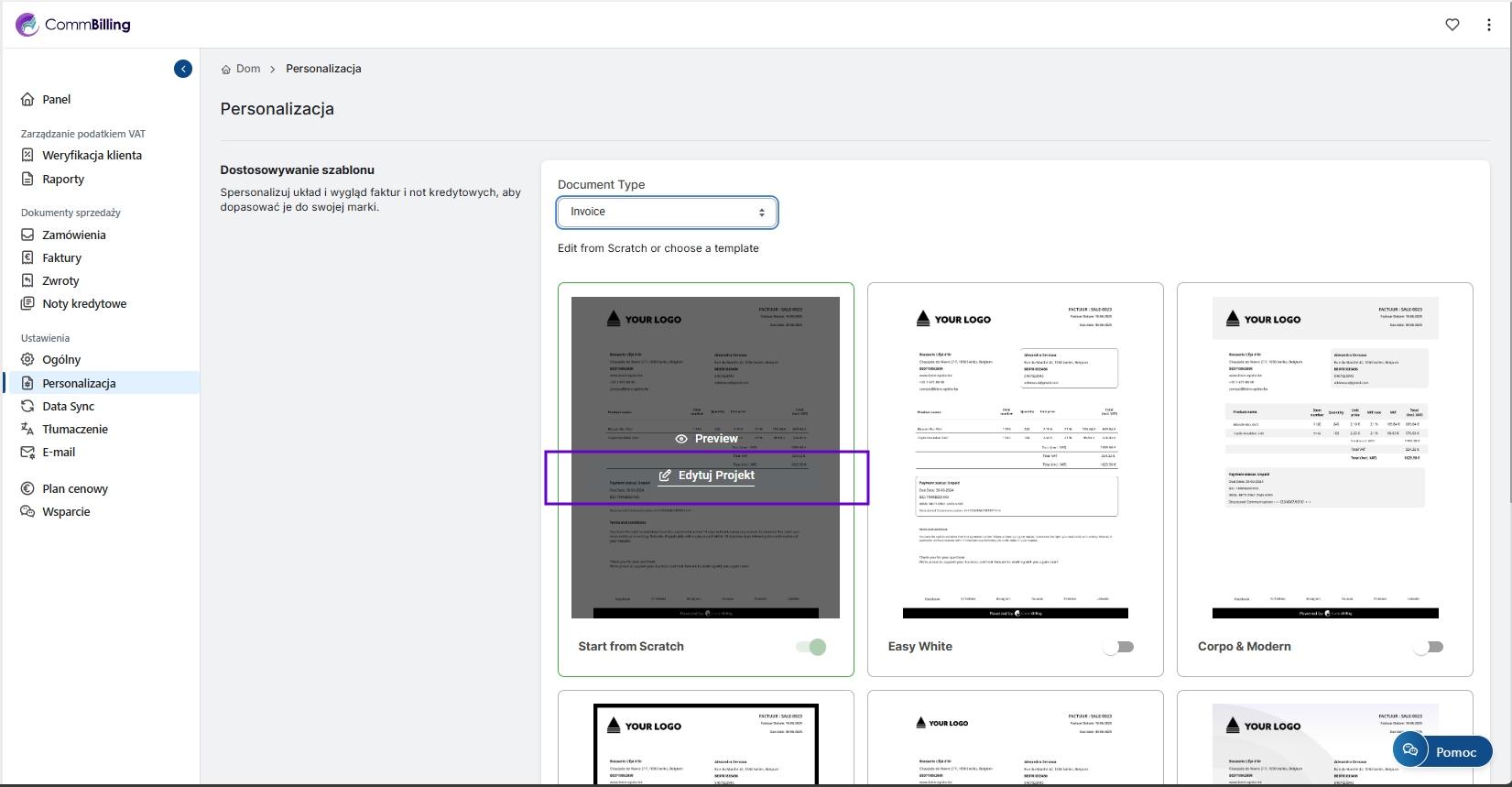The width and height of the screenshot is (1512, 787).
Task: Open the three-dot options menu
Action: tap(1488, 25)
